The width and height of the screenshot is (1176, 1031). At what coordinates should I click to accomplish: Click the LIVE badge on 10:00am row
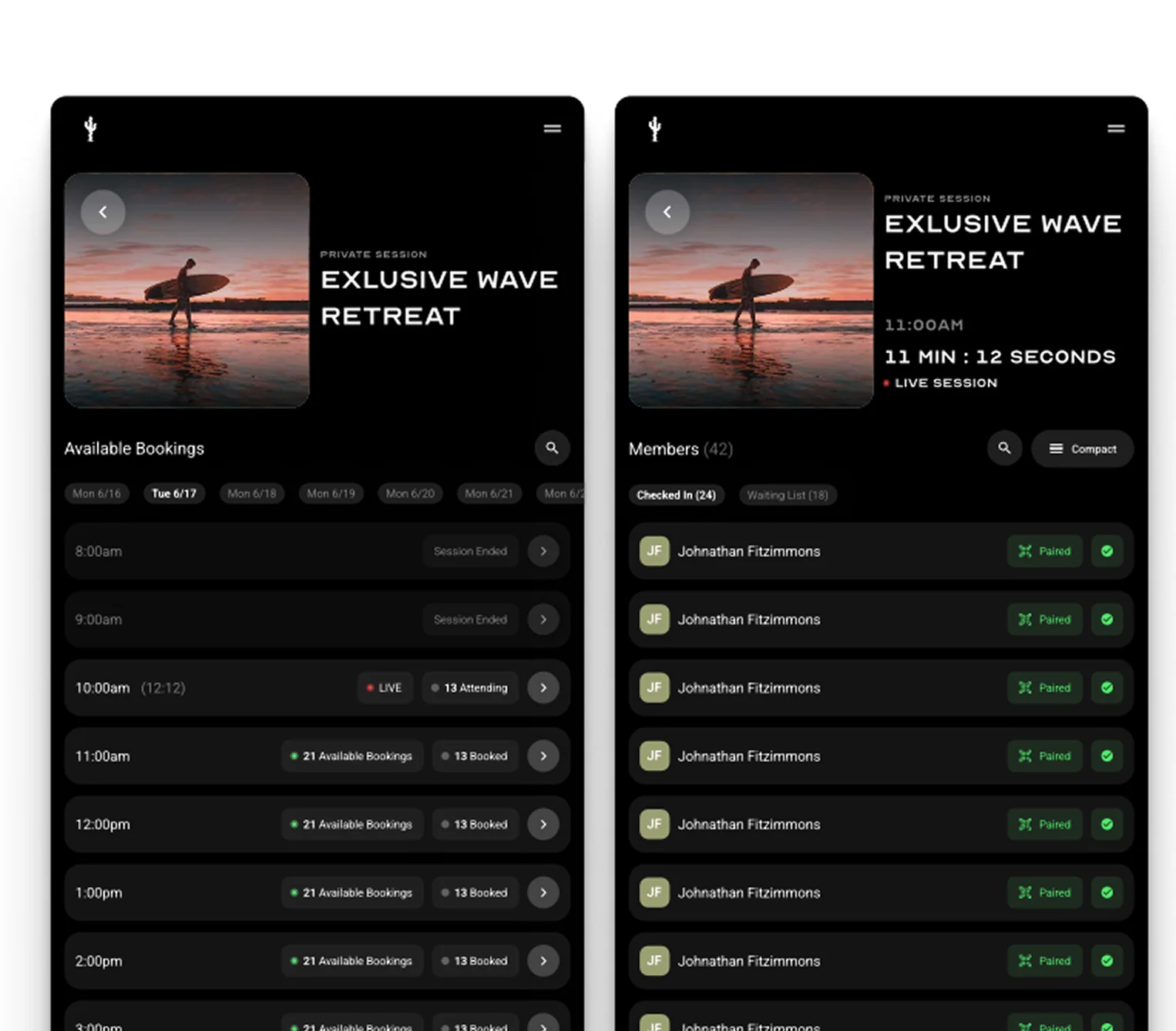tap(385, 687)
